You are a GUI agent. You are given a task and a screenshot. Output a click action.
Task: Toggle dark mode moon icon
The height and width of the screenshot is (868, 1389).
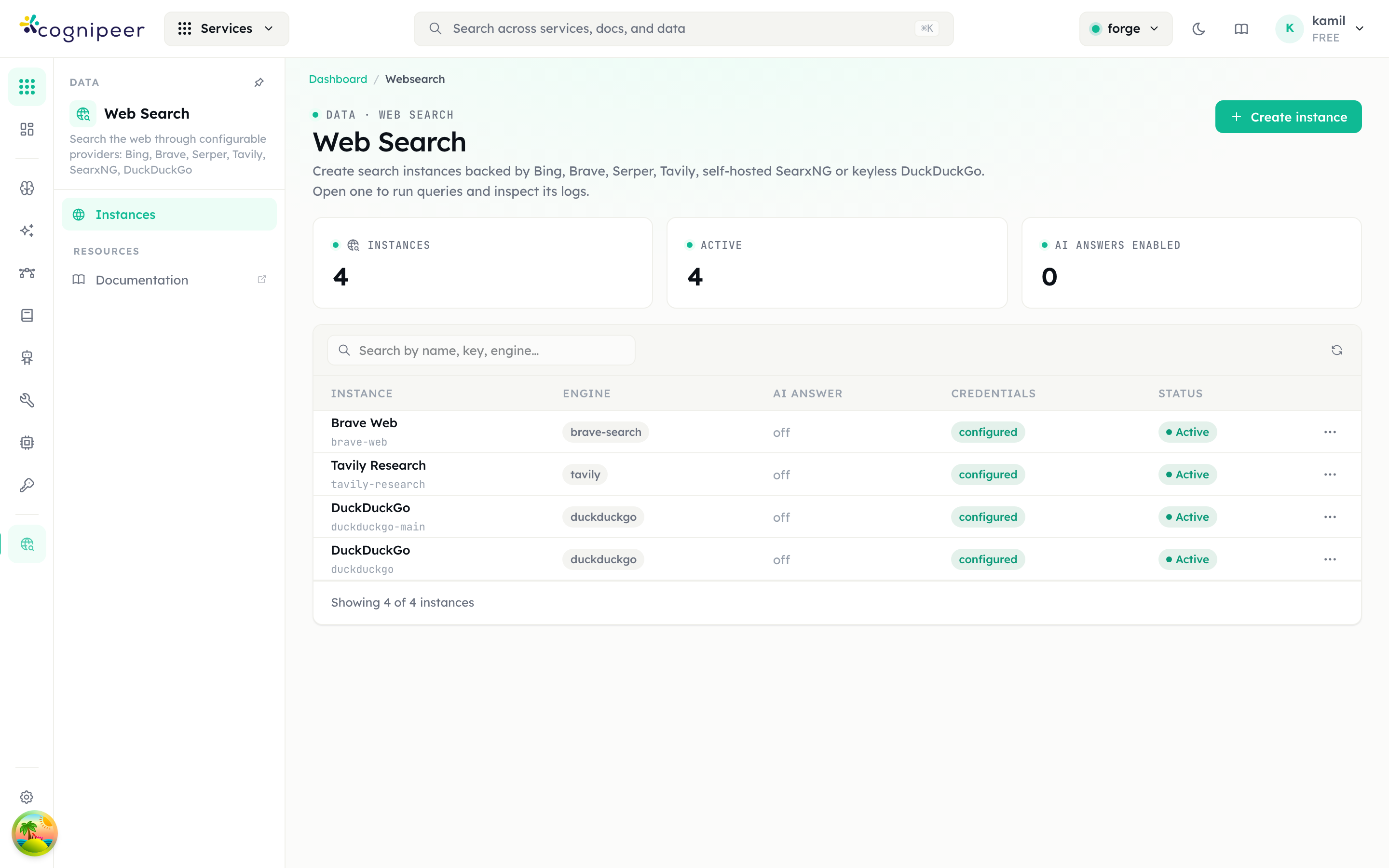1198,29
